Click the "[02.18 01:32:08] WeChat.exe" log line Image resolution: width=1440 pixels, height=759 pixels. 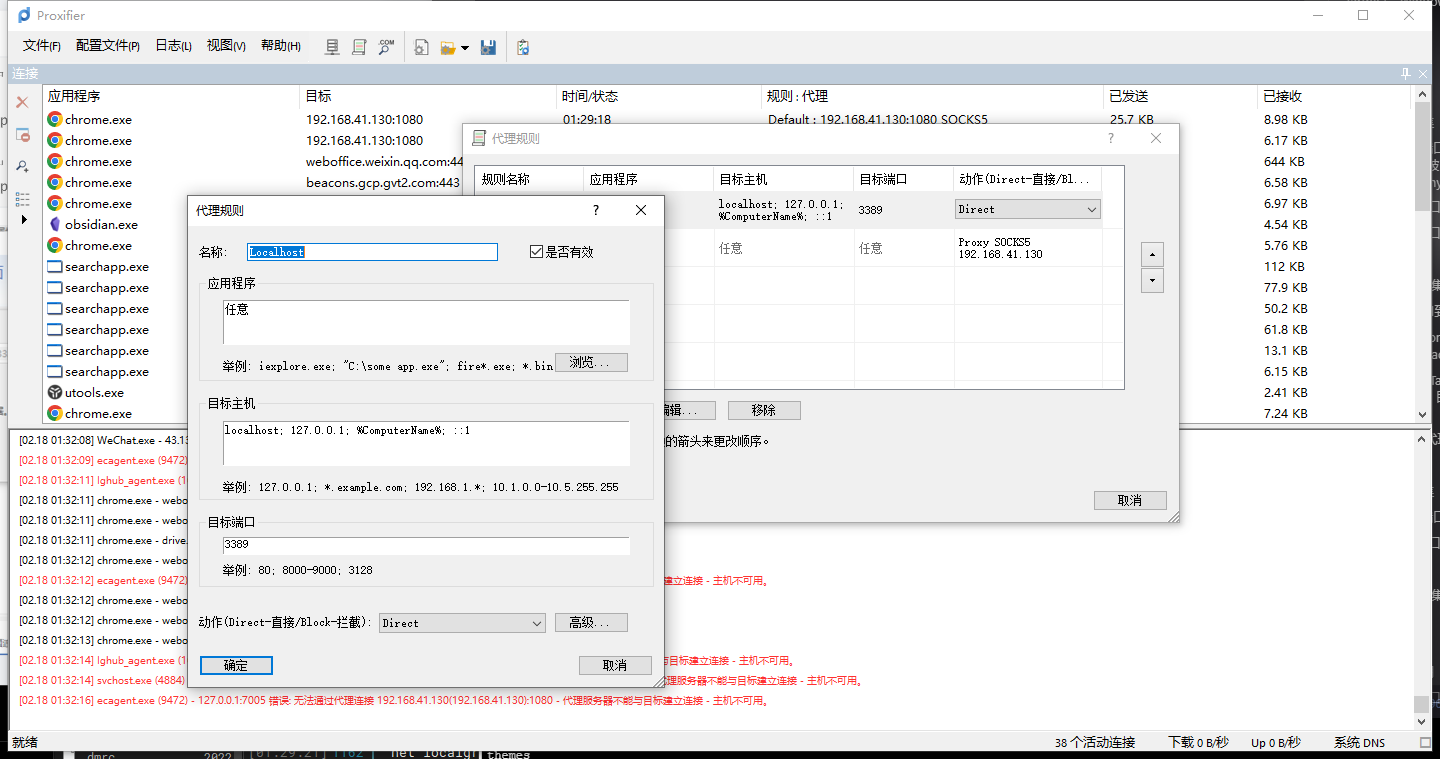(x=102, y=440)
